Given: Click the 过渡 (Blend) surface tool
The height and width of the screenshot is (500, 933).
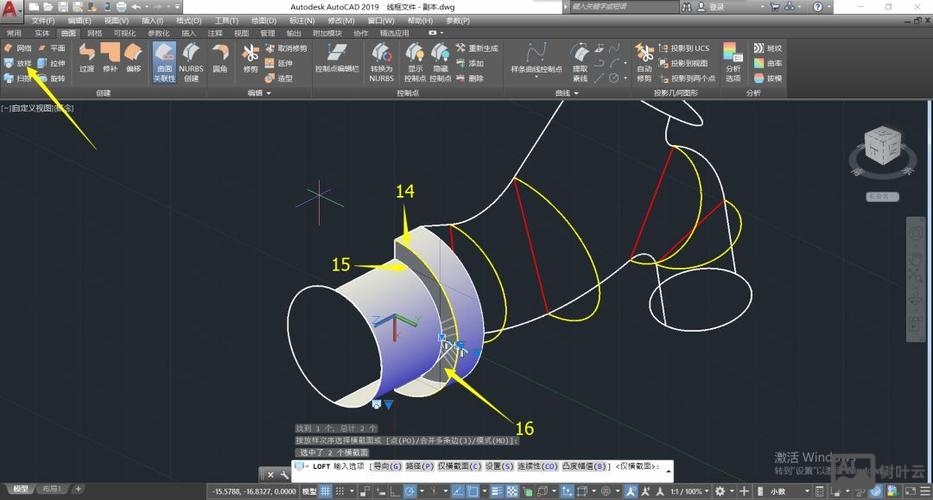Looking at the screenshot, I should pyautogui.click(x=88, y=58).
